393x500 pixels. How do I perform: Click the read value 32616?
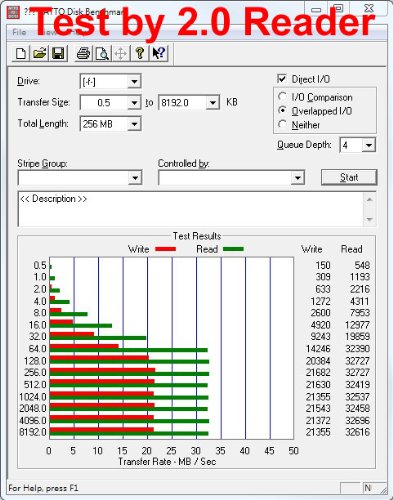[357, 432]
